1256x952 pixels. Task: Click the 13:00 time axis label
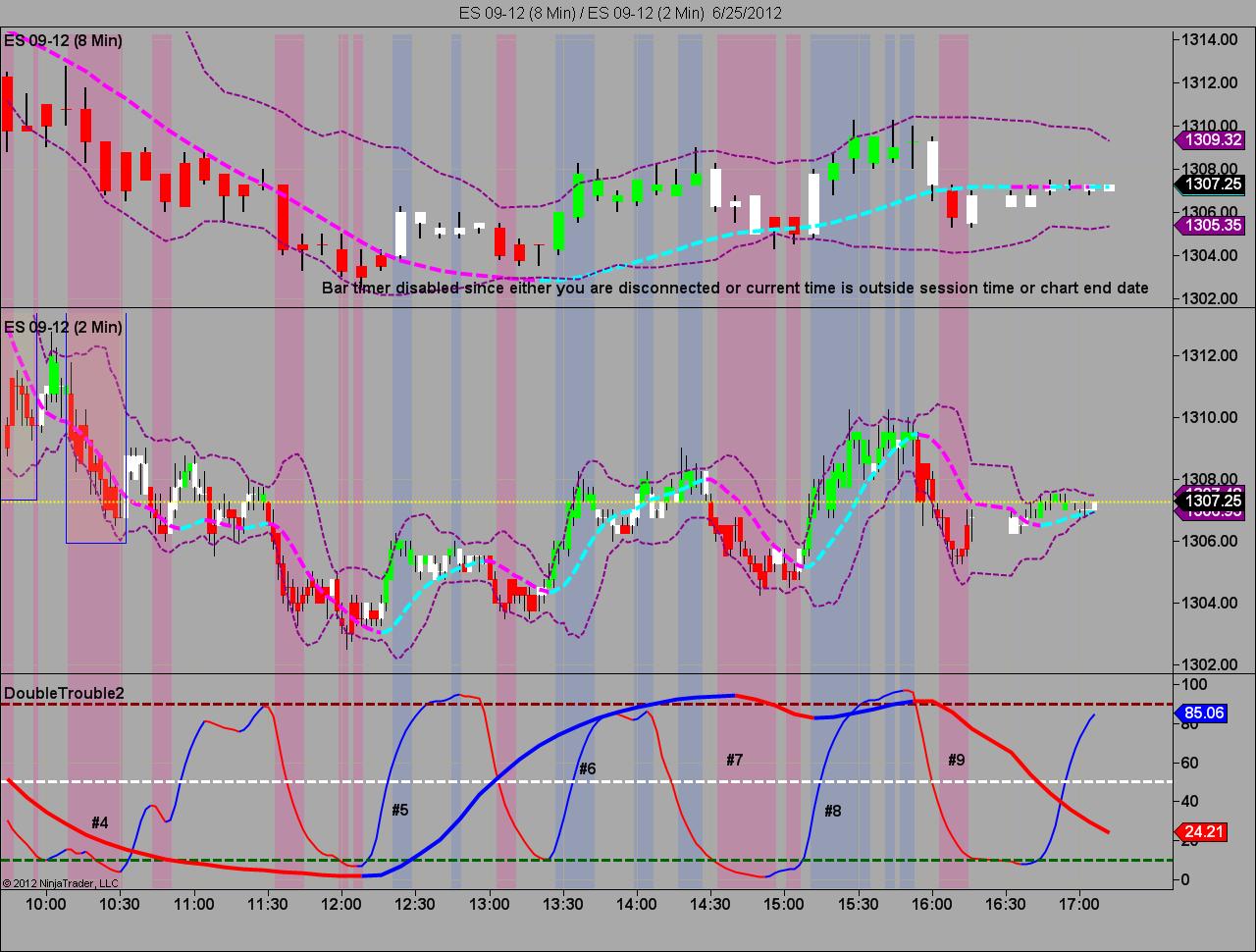pyautogui.click(x=489, y=904)
